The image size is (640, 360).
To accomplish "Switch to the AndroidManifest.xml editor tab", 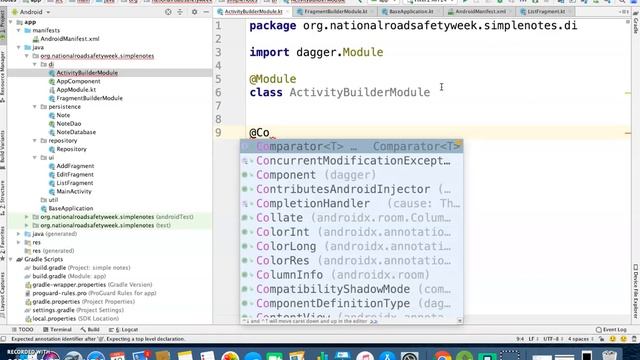I will tap(480, 11).
